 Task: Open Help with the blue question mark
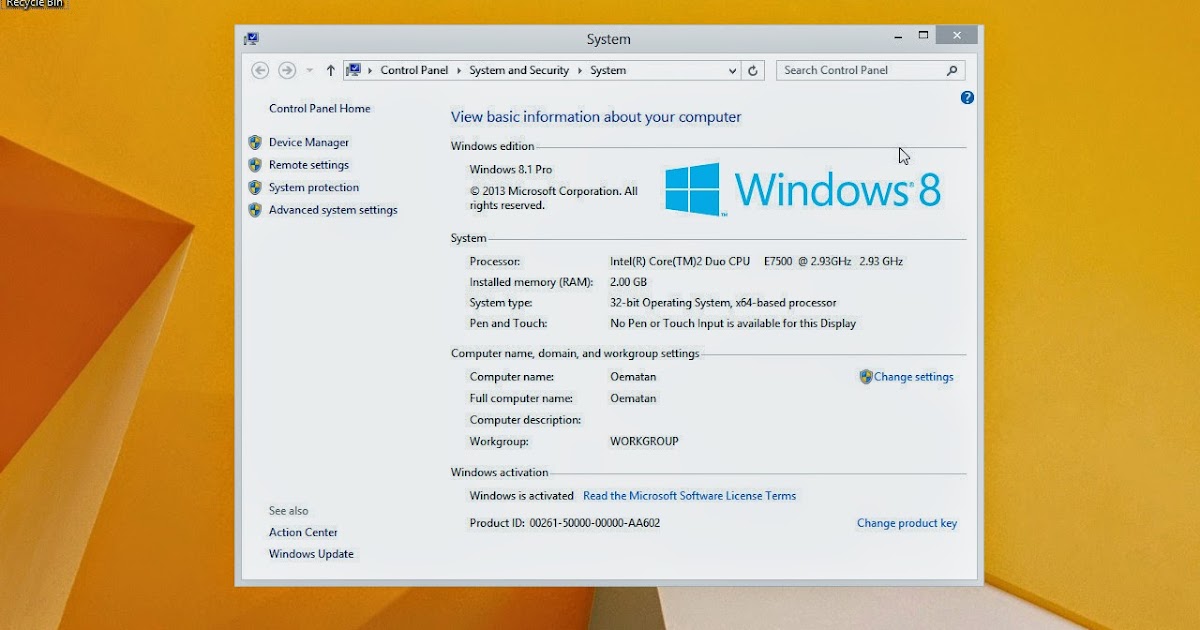pos(967,97)
